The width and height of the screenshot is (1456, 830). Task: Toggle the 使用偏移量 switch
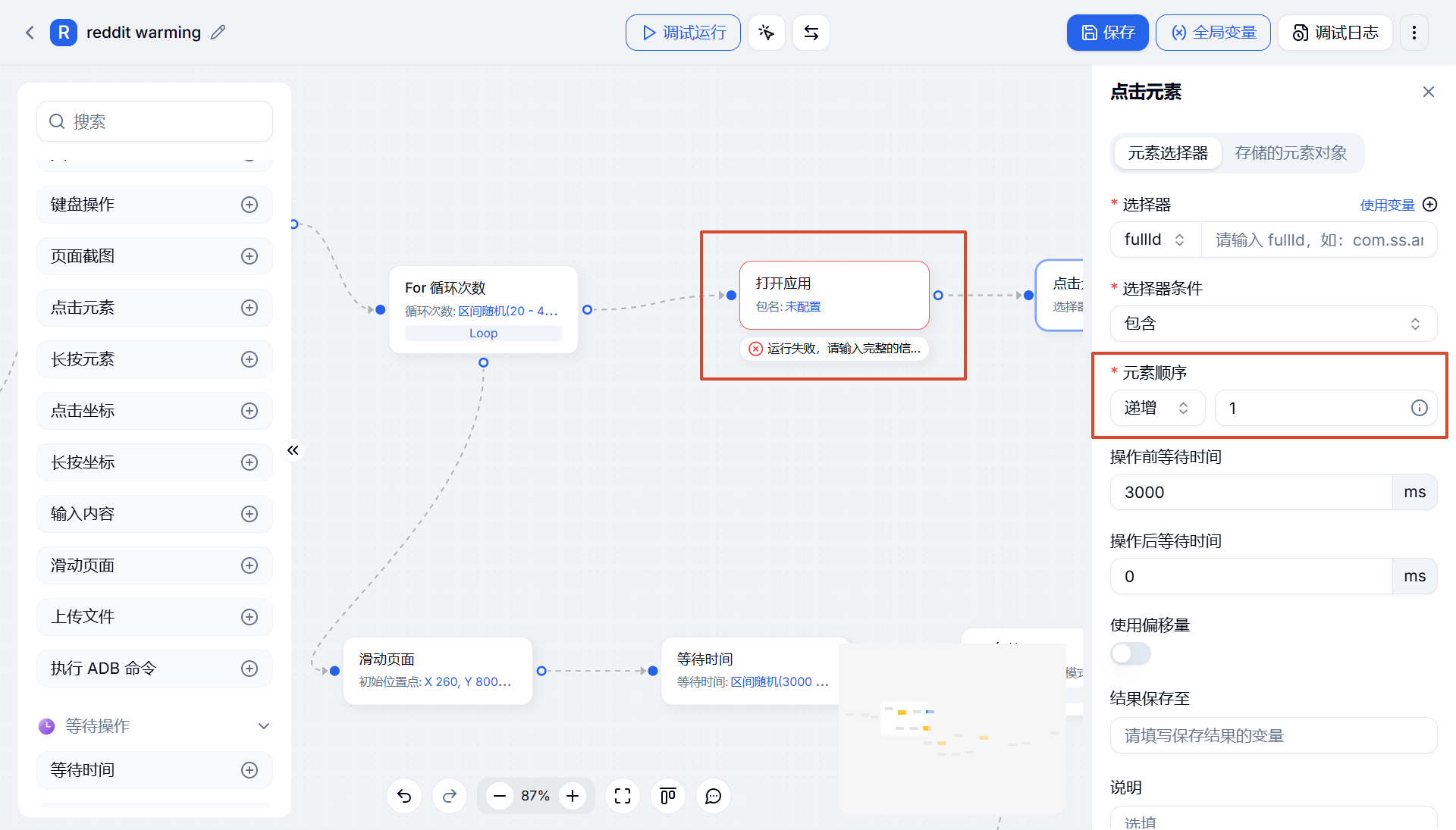(x=1131, y=653)
